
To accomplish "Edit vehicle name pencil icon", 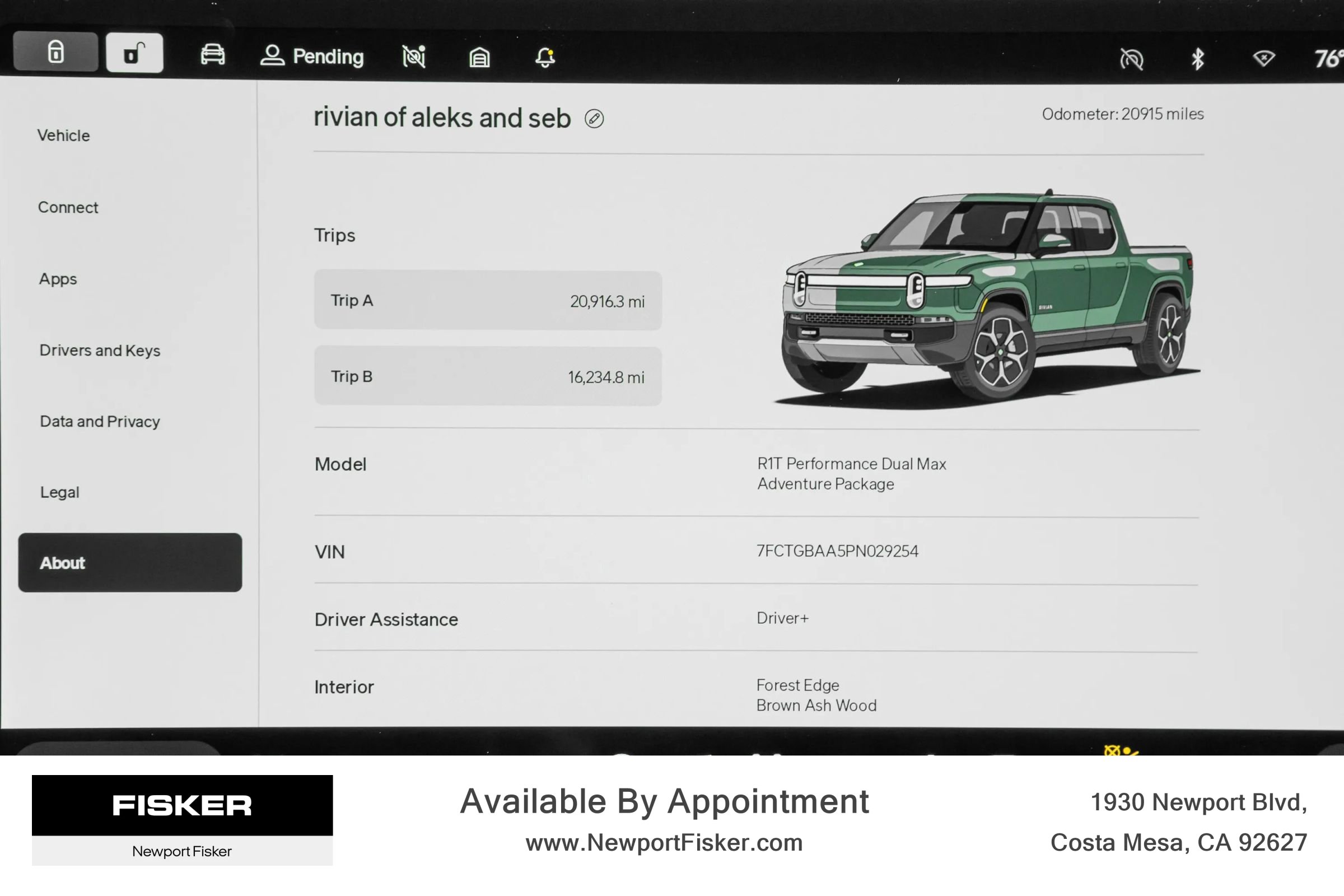I will coord(594,118).
